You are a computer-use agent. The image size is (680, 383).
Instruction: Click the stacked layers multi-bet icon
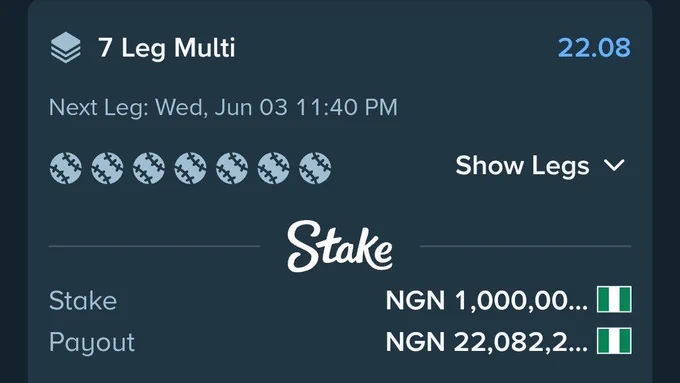pyautogui.click(x=65, y=48)
